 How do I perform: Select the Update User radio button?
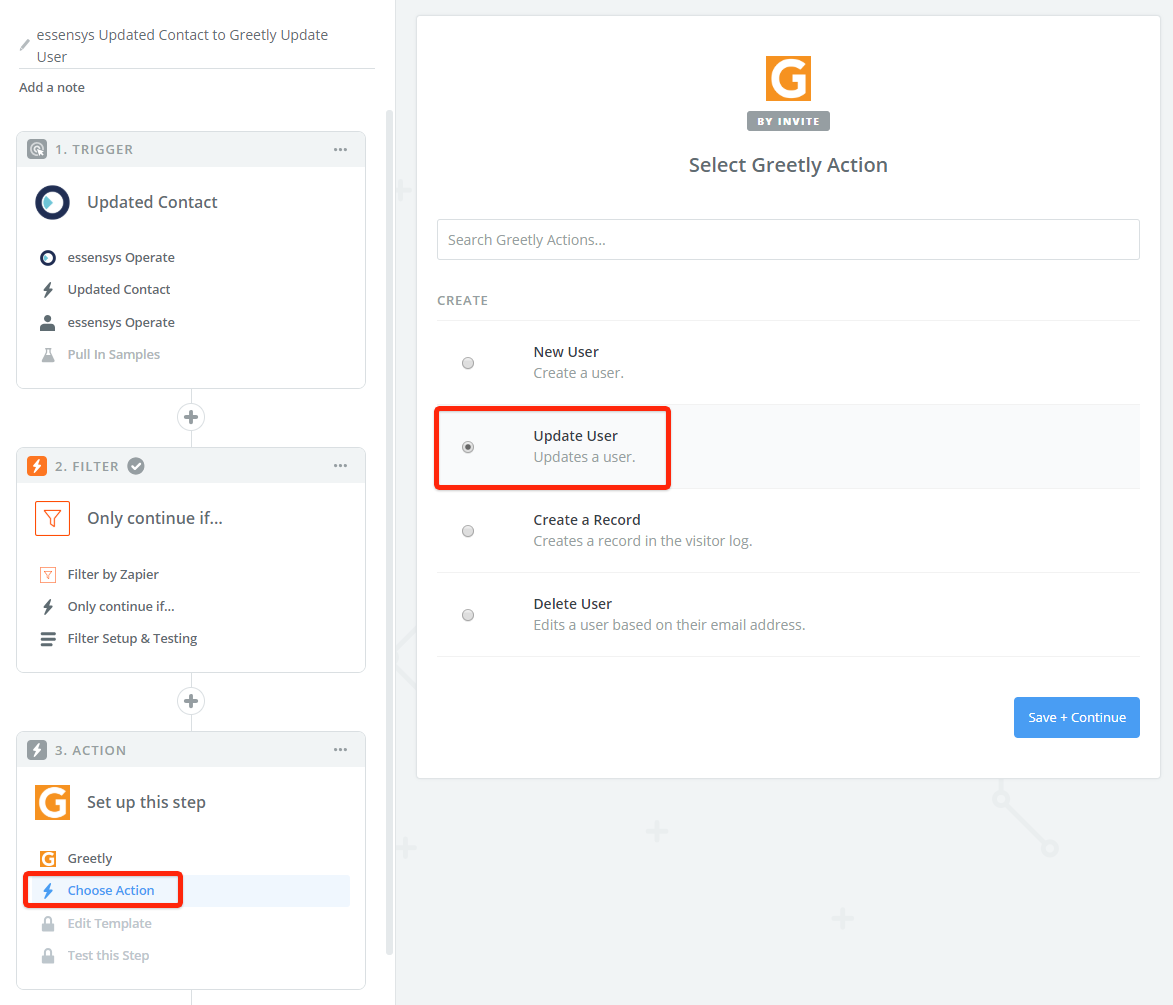point(468,447)
